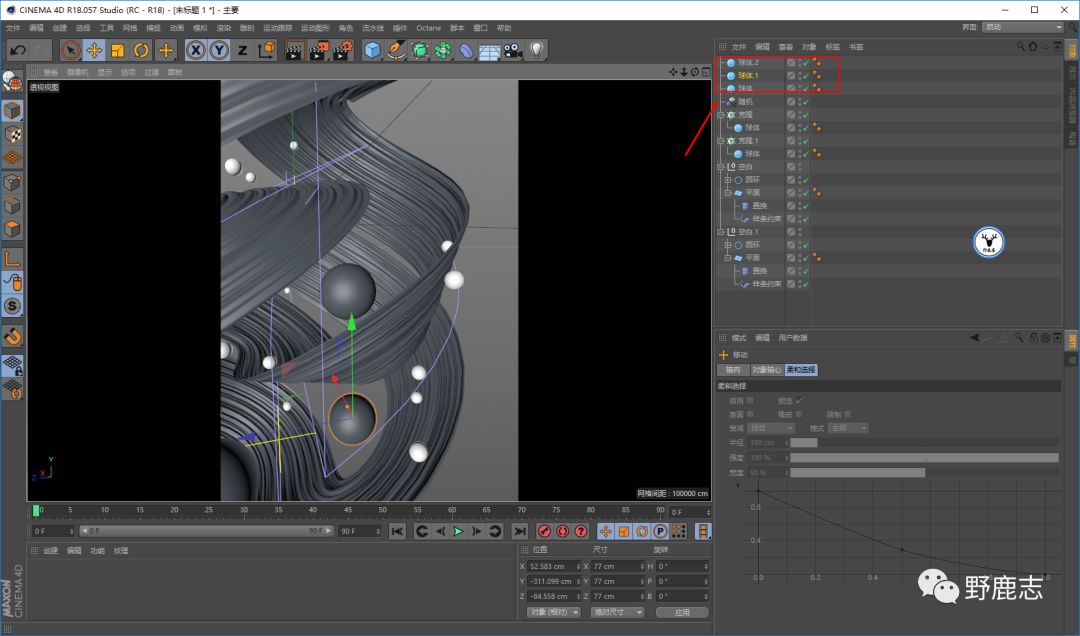Expand the 圆环 node under 空白
The height and width of the screenshot is (636, 1080).
tap(728, 180)
